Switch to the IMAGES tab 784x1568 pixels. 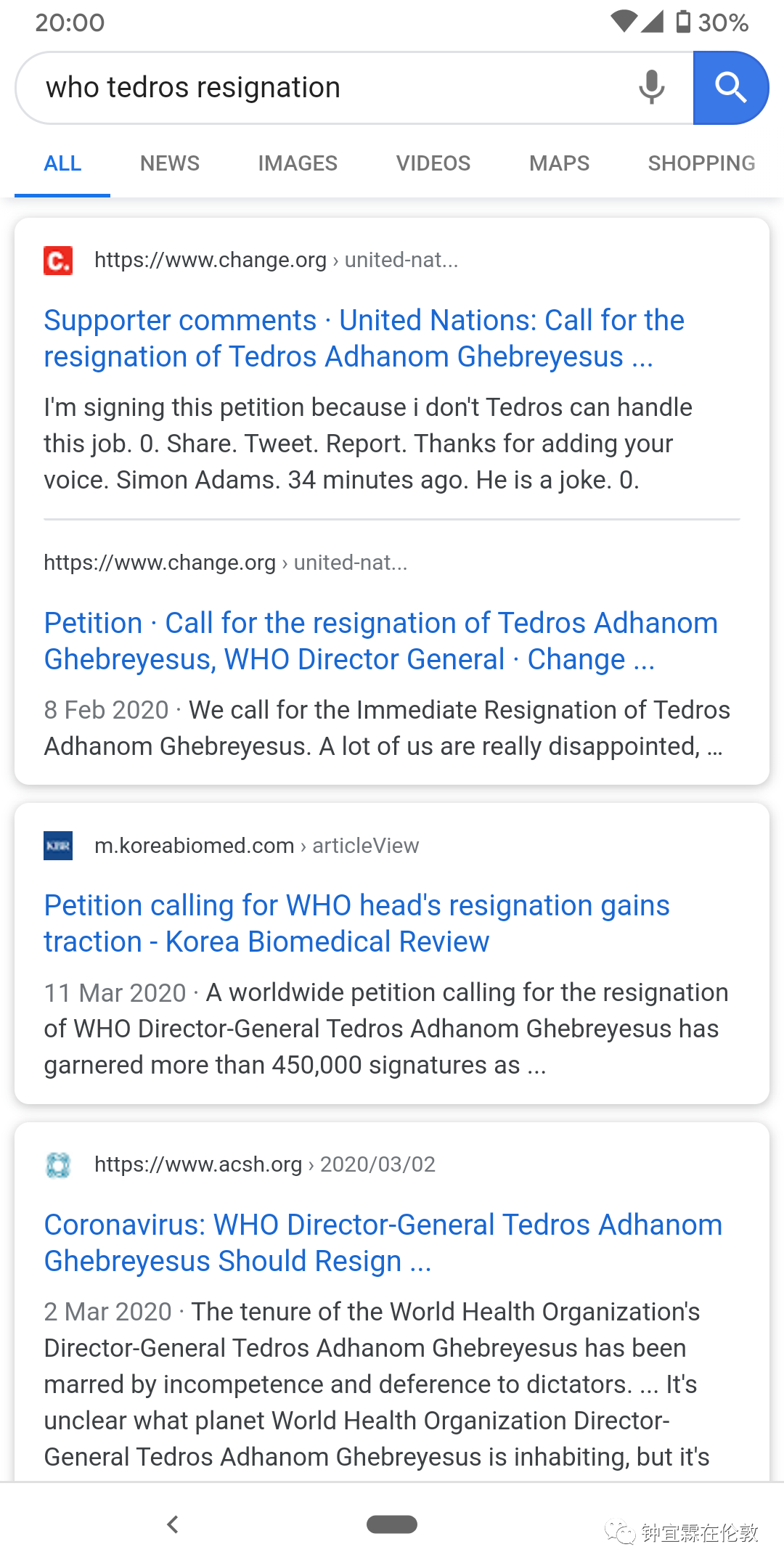(x=298, y=163)
